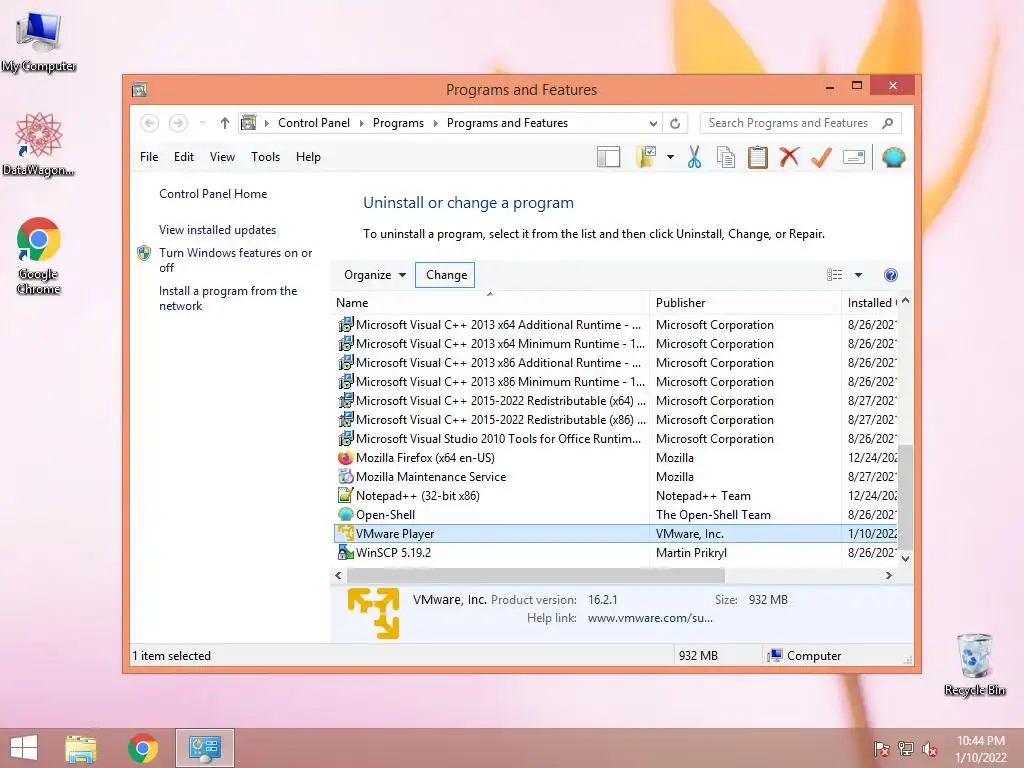Screen dimensions: 1024x768
Task: Open the More view options dropdown arrow
Action: tap(858, 275)
